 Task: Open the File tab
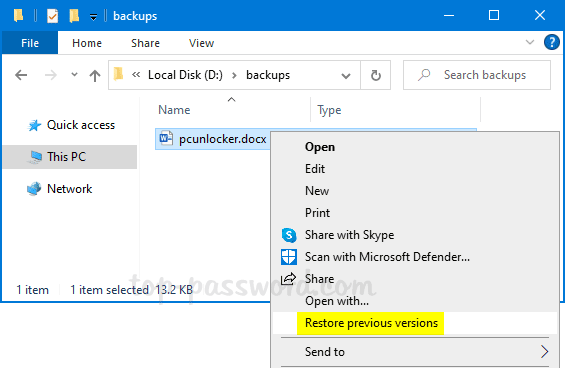click(30, 43)
